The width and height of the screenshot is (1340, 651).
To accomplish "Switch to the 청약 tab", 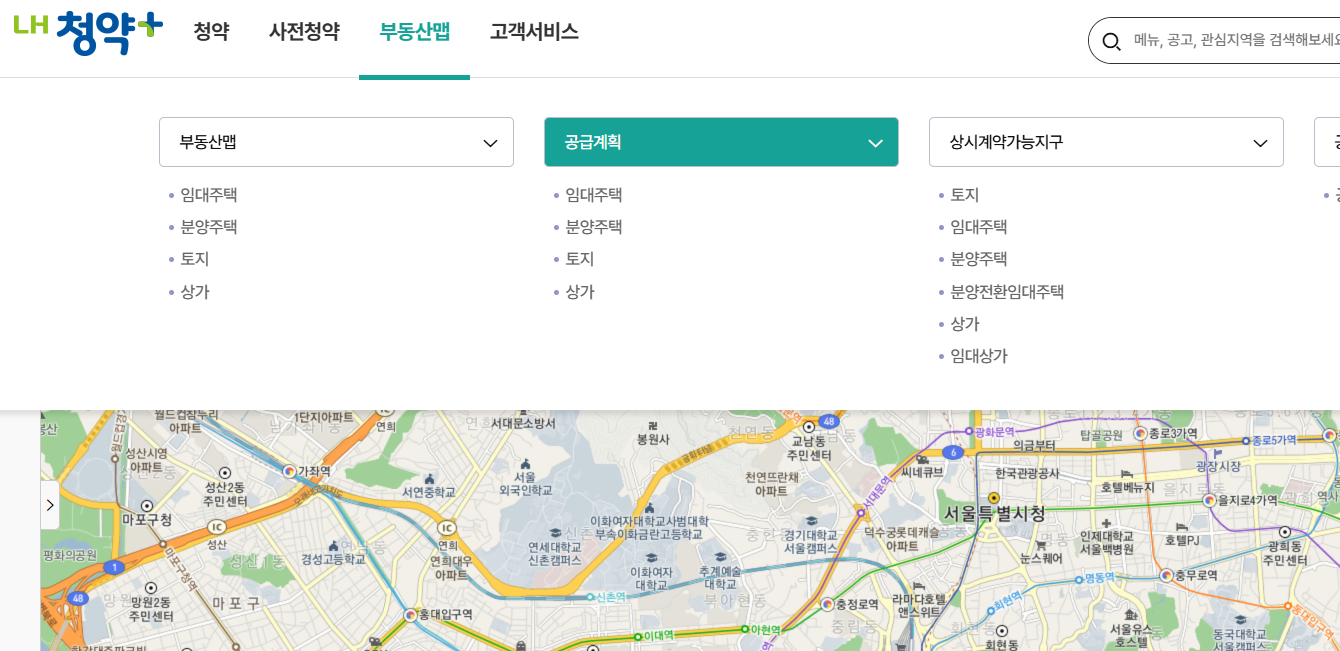I will [x=212, y=32].
